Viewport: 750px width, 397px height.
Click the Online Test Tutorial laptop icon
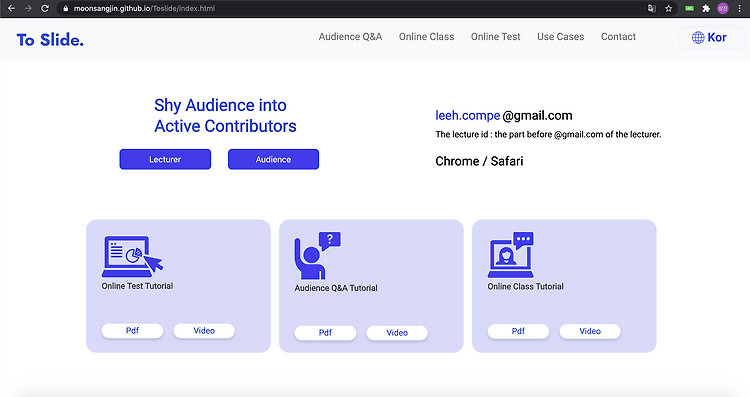coord(132,256)
